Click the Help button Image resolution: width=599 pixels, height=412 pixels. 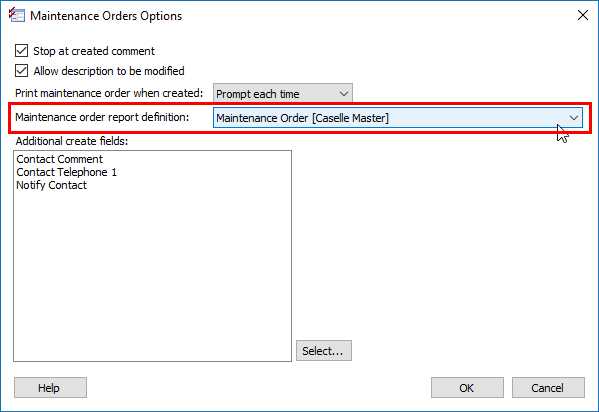coord(50,388)
